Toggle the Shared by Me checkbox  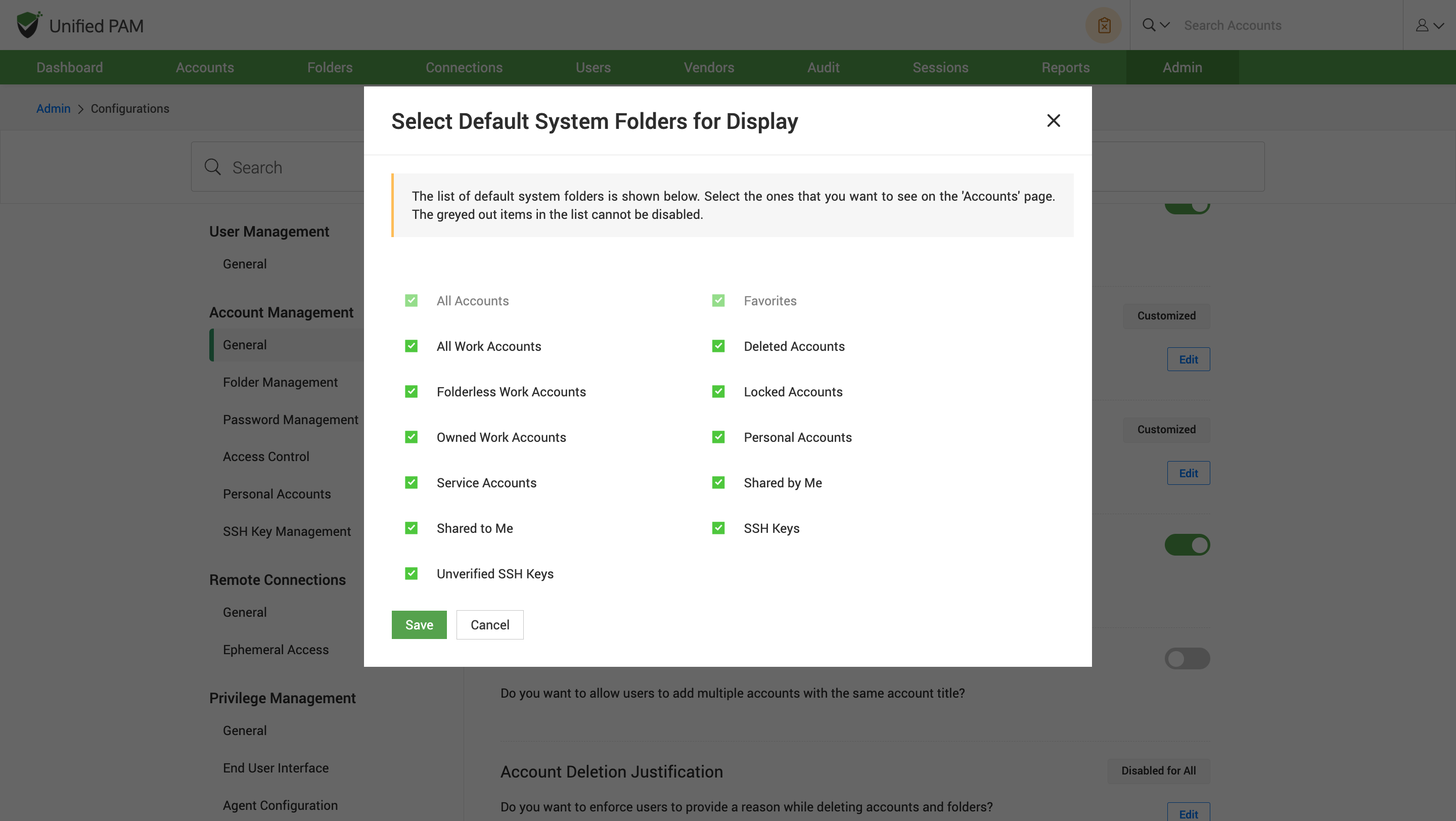click(718, 483)
